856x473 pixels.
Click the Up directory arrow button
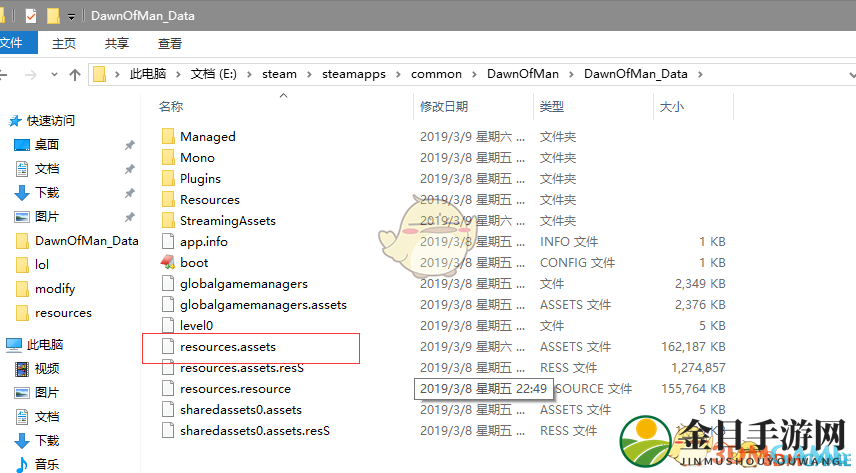[x=75, y=75]
